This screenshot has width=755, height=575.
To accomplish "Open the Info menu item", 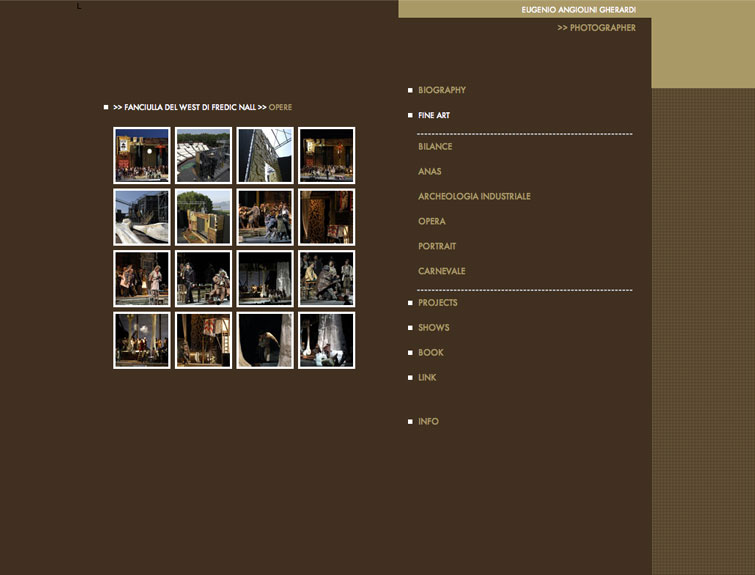I will (428, 421).
